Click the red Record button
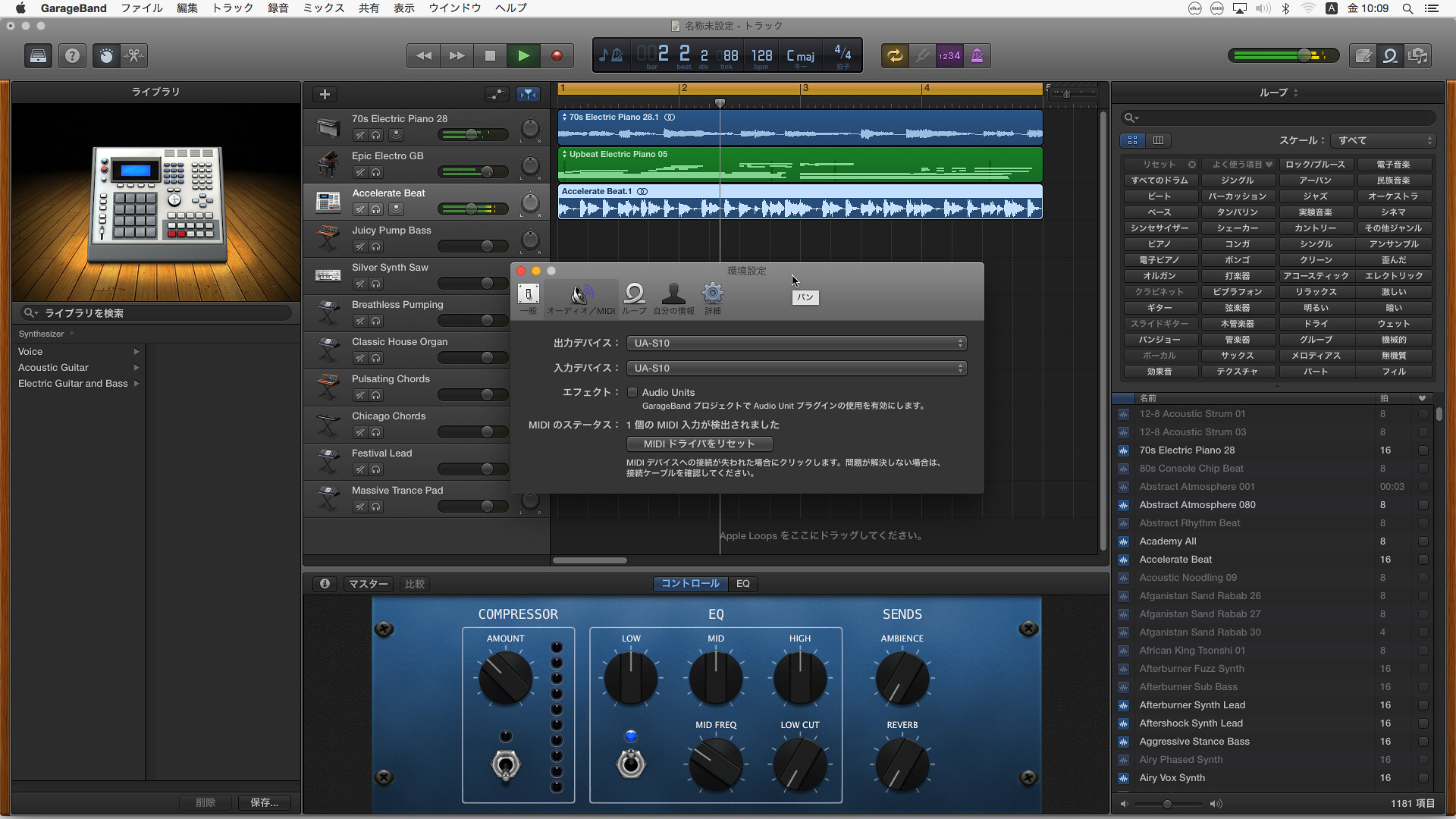The image size is (1456, 819). (557, 55)
